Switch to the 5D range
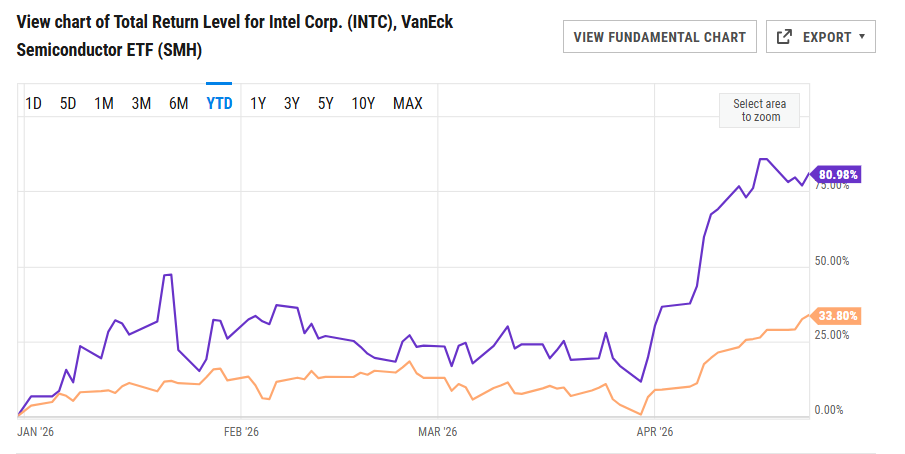Viewport: 905px width, 454px height. [x=68, y=103]
